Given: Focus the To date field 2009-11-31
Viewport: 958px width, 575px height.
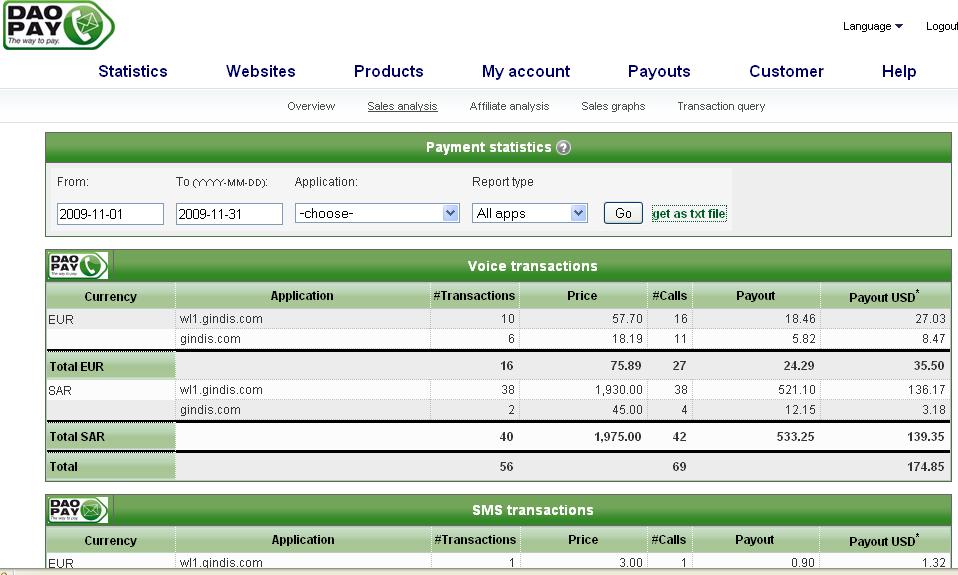Looking at the screenshot, I should (229, 214).
